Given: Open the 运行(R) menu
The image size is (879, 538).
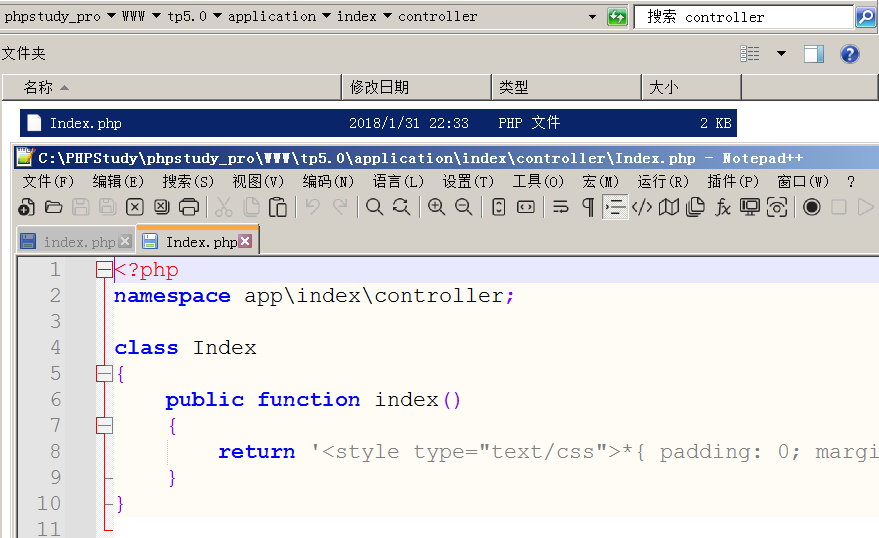Looking at the screenshot, I should [x=663, y=182].
